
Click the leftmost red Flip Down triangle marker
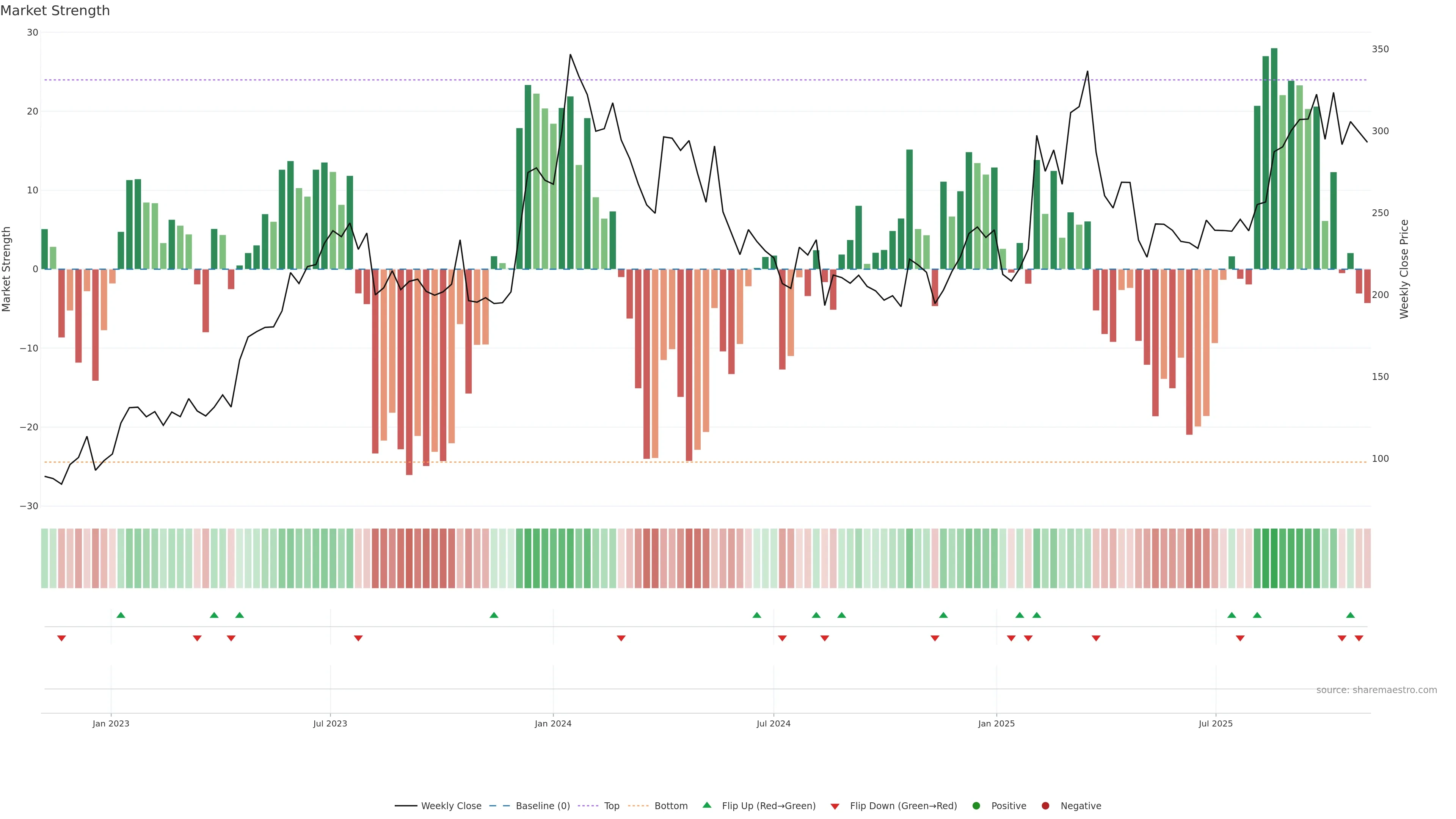[x=61, y=638]
